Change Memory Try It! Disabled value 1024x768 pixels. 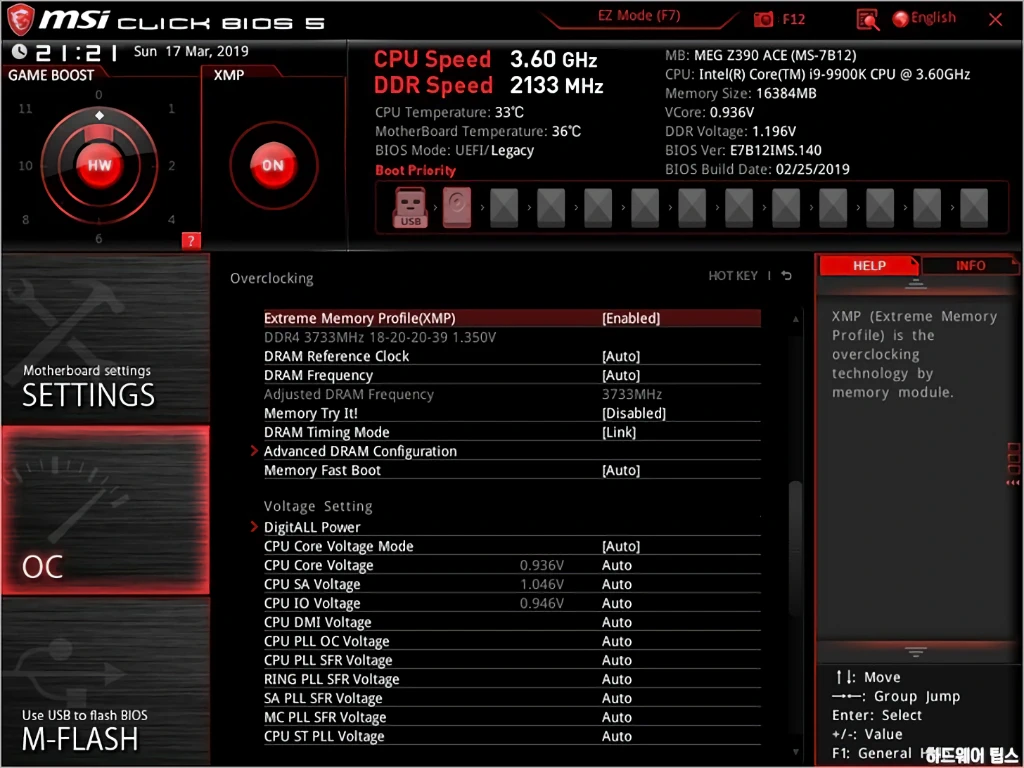(x=633, y=413)
